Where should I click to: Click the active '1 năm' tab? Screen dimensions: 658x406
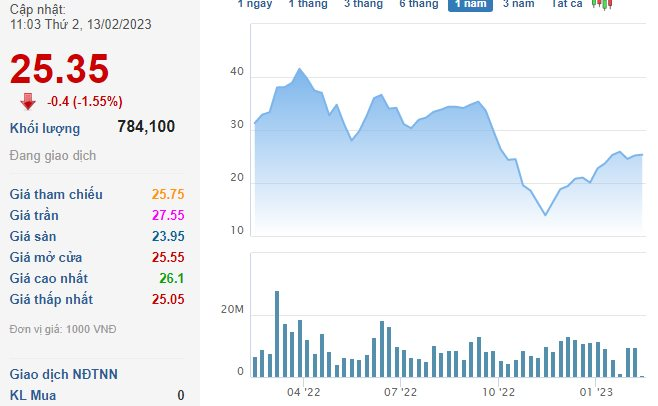pyautogui.click(x=470, y=4)
